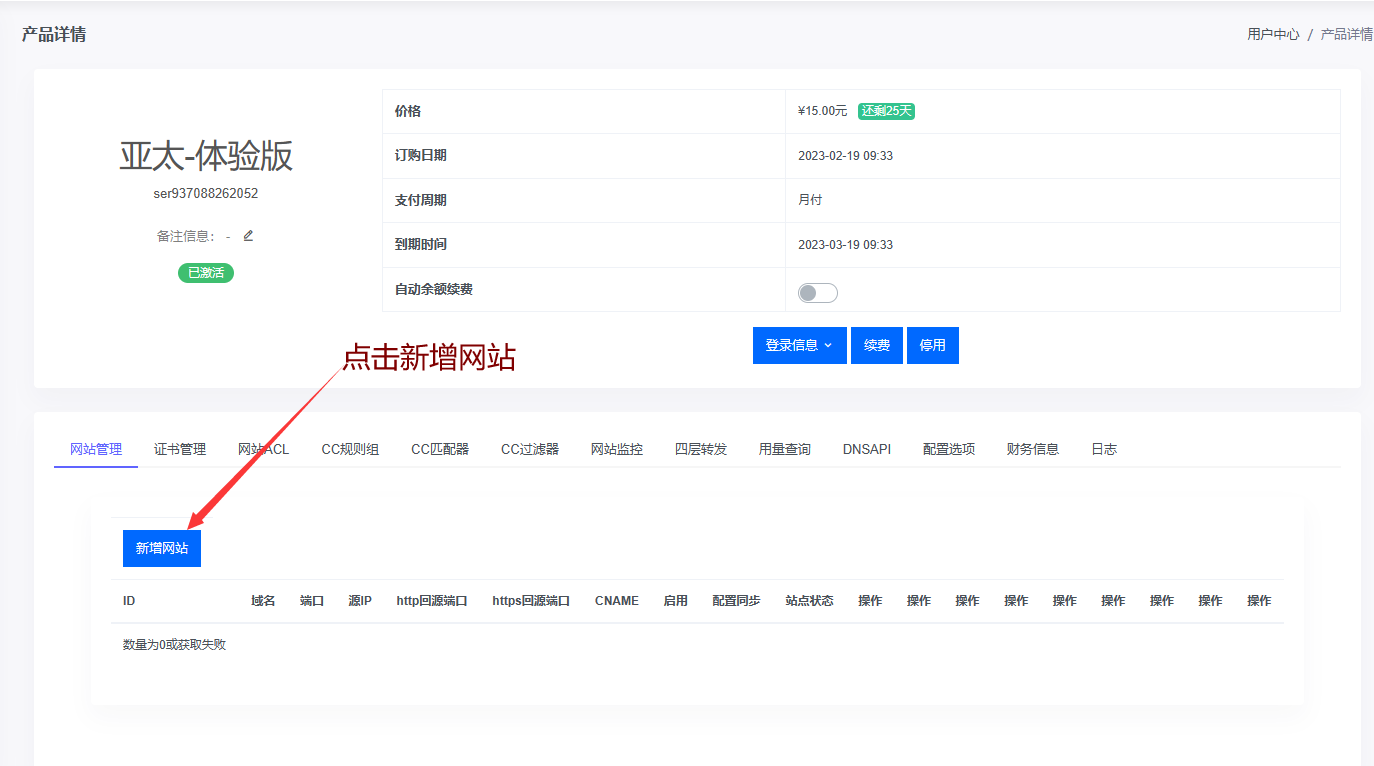
Task: Click the 端口 column header
Action: coord(312,601)
